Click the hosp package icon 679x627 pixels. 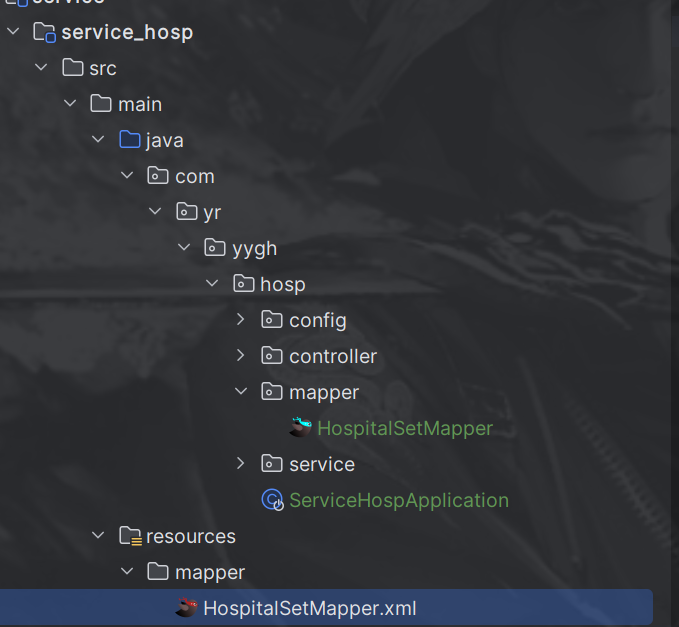244,284
